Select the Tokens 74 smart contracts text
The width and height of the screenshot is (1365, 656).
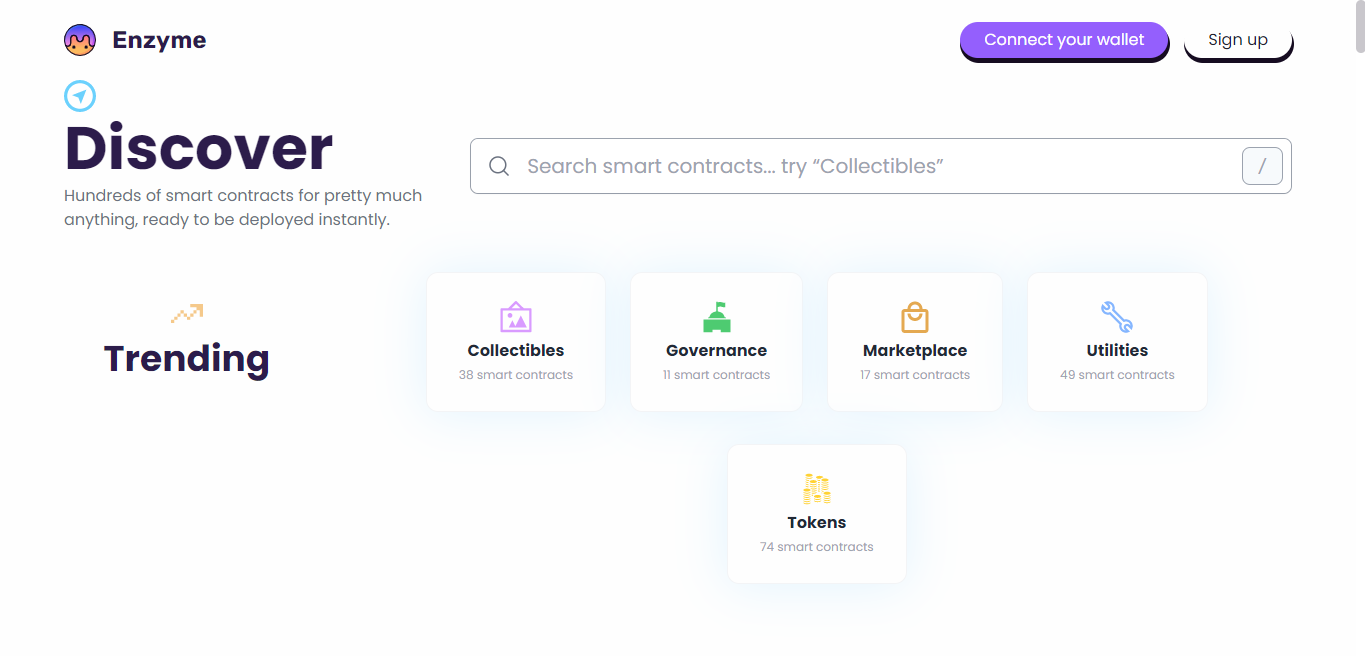(817, 547)
